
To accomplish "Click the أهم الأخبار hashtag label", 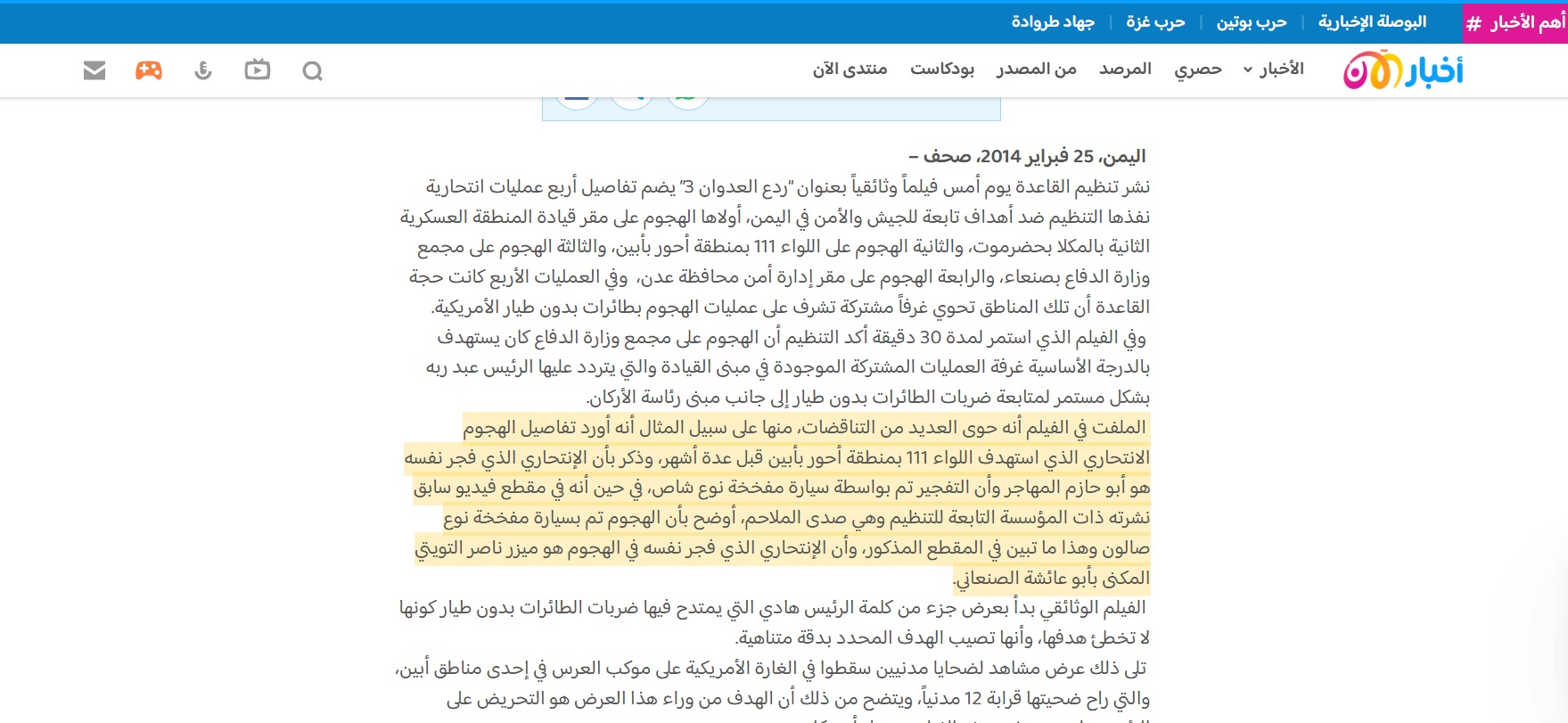I will pyautogui.click(x=1515, y=23).
